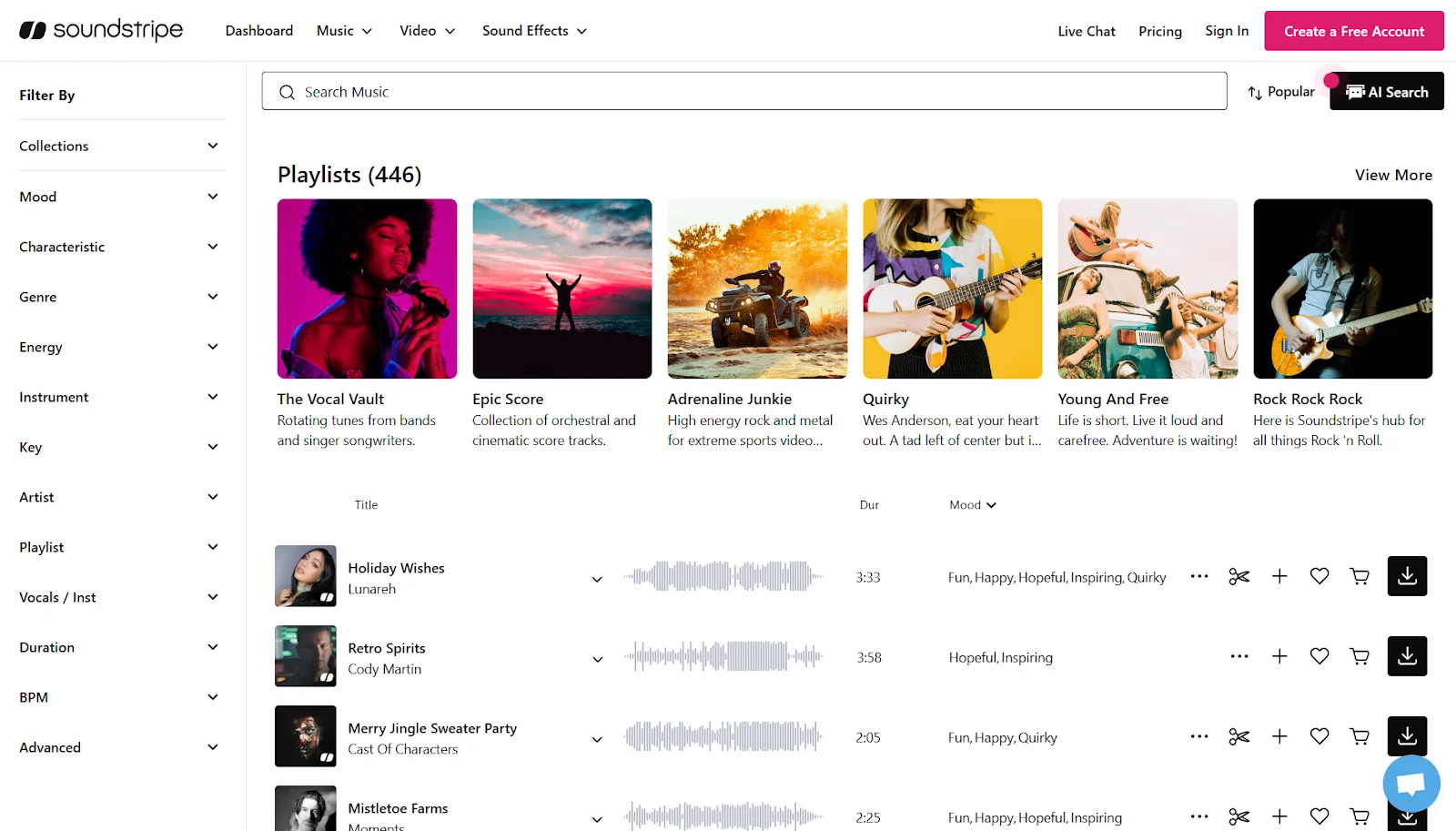Go to Pricing page
The width and height of the screenshot is (1456, 831).
tap(1160, 31)
